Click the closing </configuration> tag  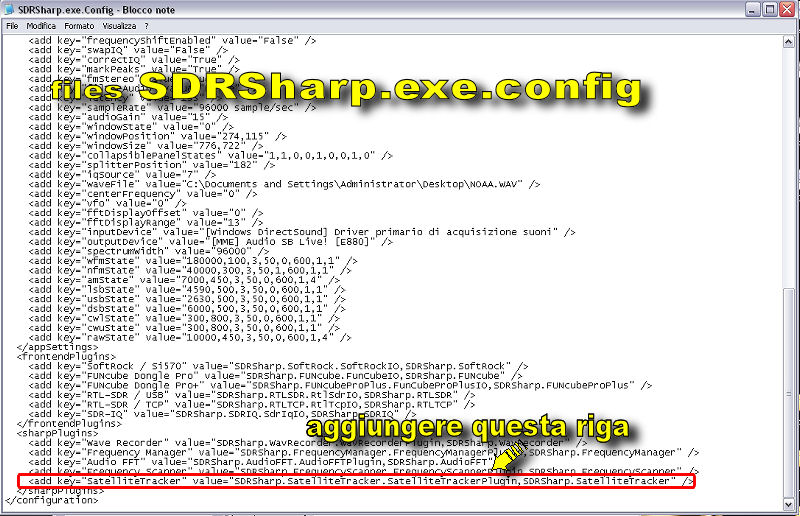pyautogui.click(x=52, y=501)
